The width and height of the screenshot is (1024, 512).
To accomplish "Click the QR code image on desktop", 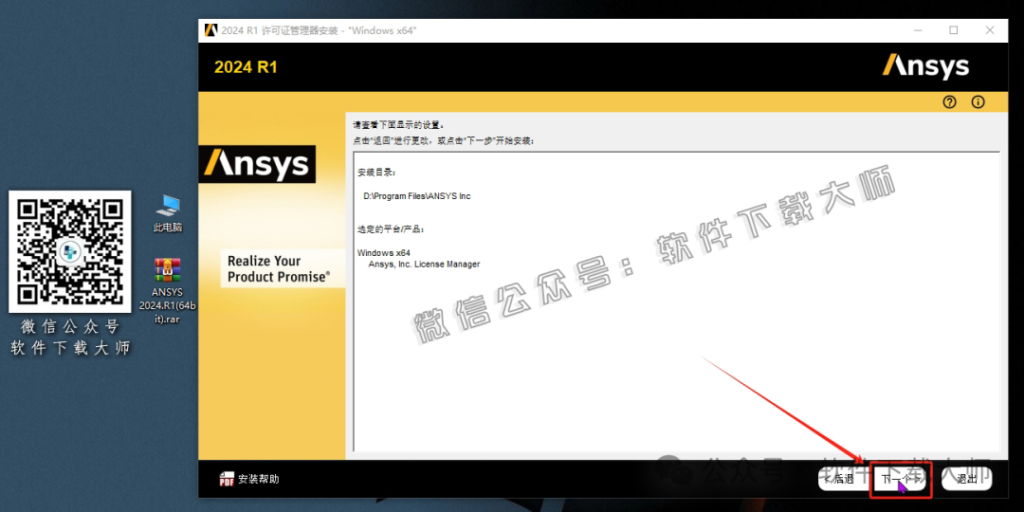I will [x=70, y=251].
